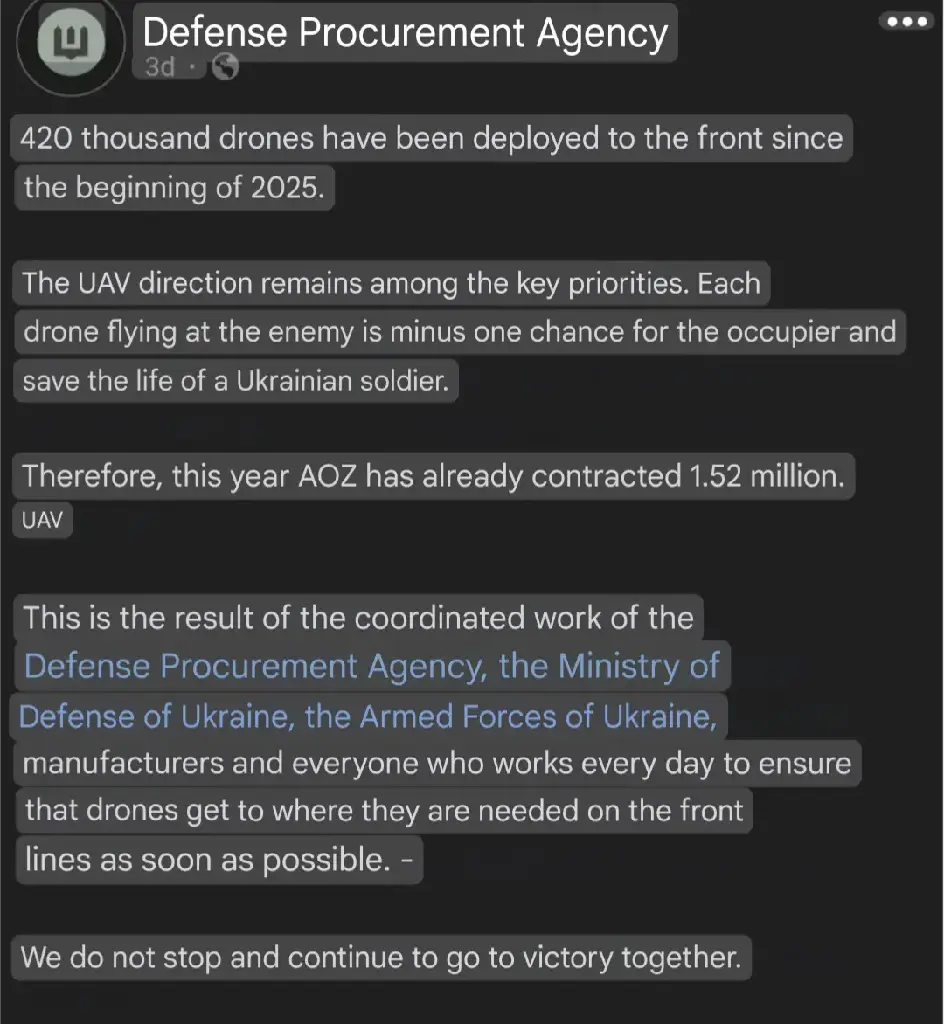The height and width of the screenshot is (1024, 944).
Task: Open the three-dot post options menu
Action: coord(906,22)
